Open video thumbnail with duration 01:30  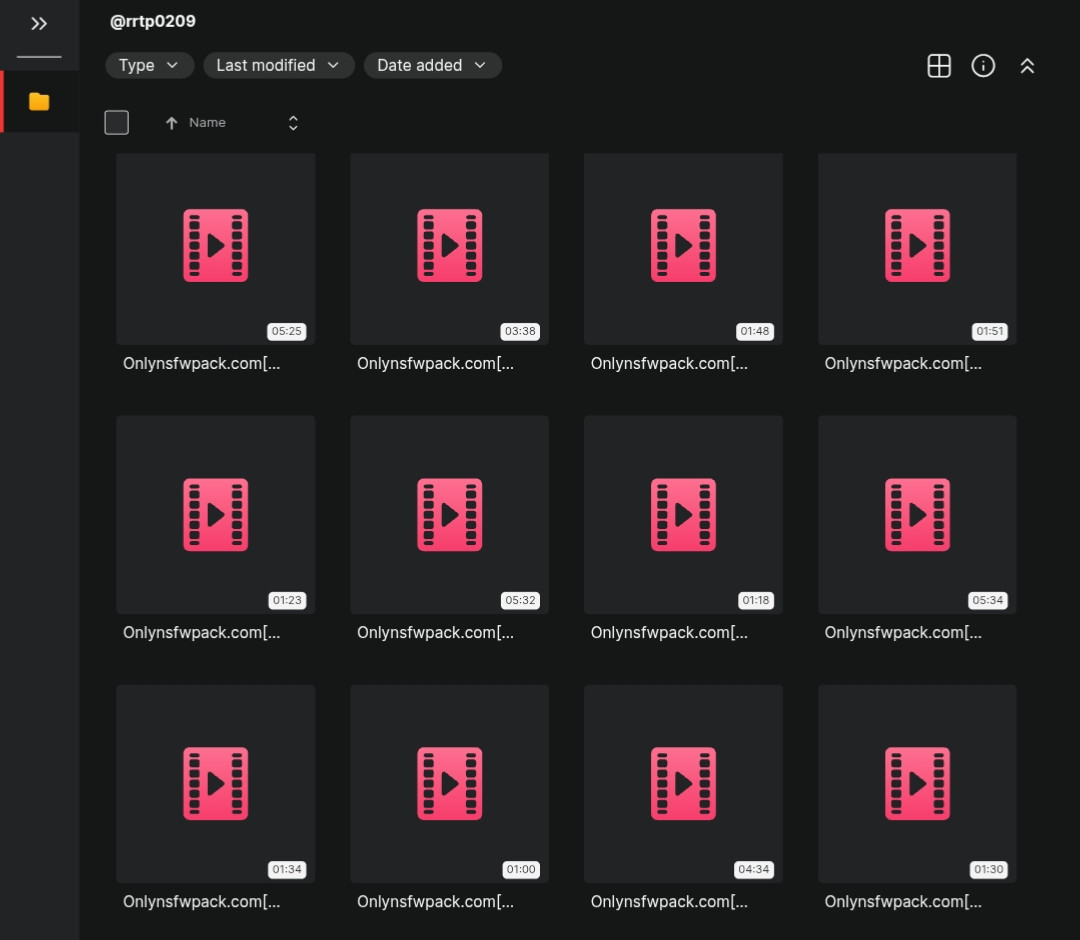click(x=917, y=784)
